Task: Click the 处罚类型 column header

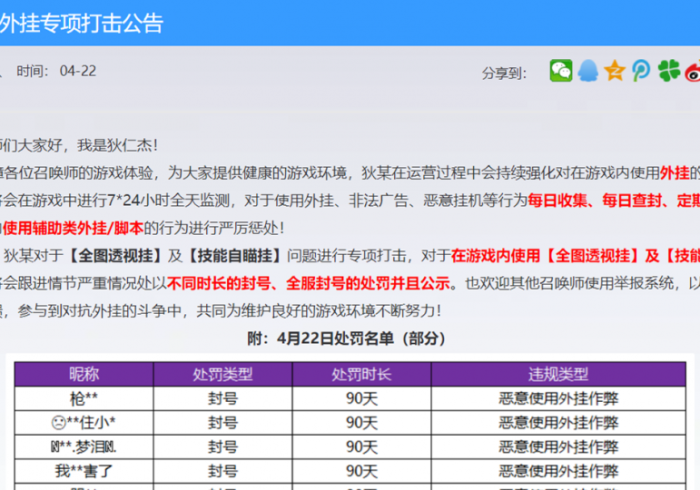Action: [223, 374]
